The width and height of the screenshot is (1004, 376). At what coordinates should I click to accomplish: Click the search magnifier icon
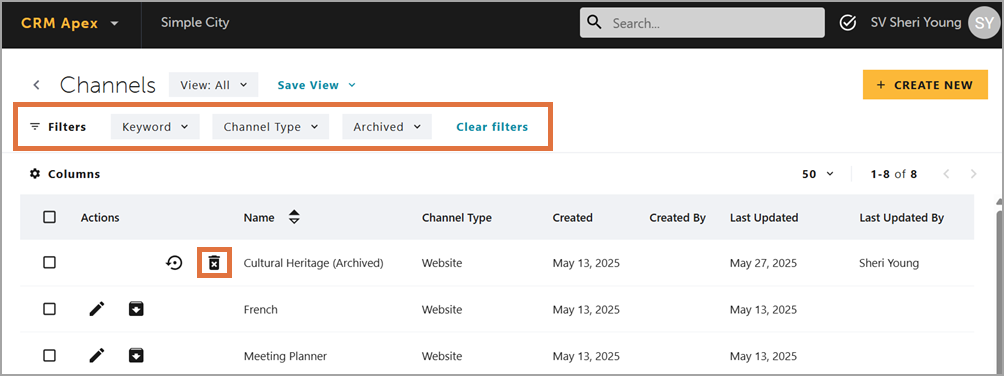click(595, 23)
